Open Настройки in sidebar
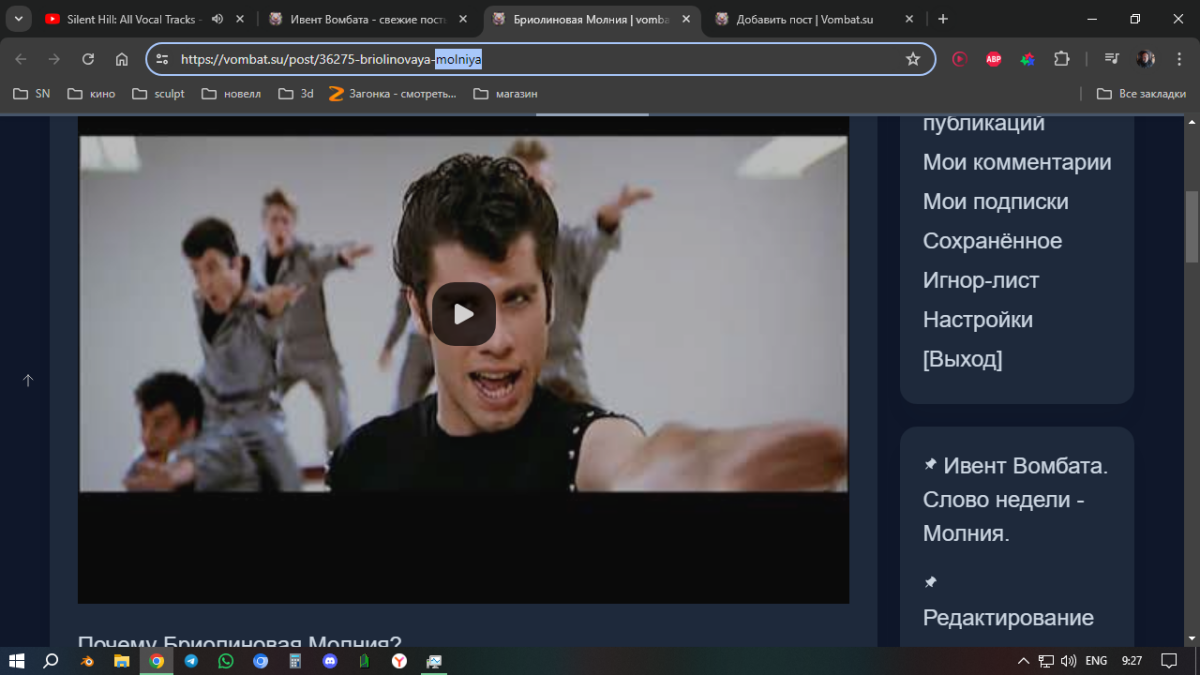This screenshot has height=675, width=1200. pyautogui.click(x=978, y=320)
